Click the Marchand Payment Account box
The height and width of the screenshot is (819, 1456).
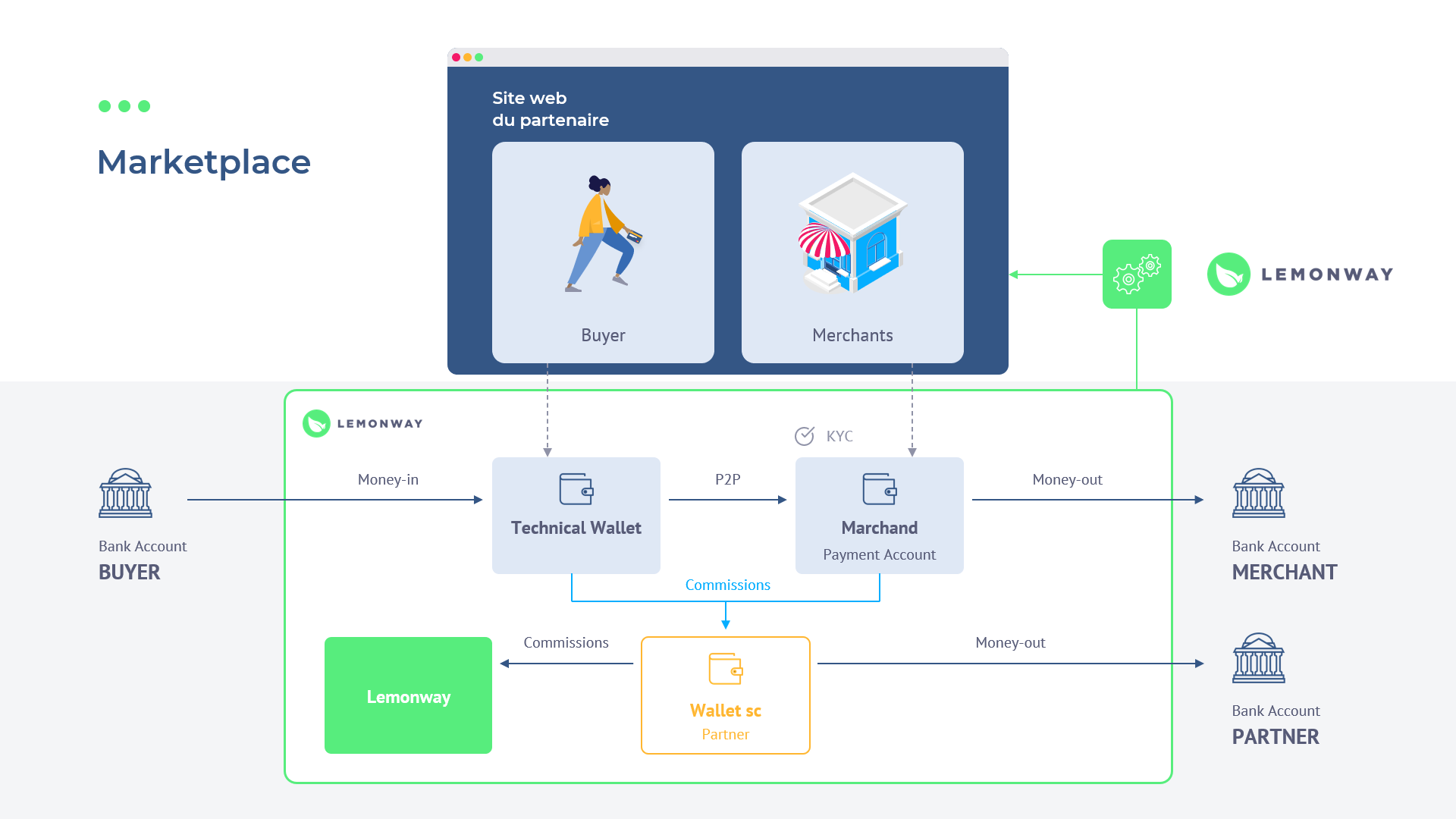[x=880, y=516]
